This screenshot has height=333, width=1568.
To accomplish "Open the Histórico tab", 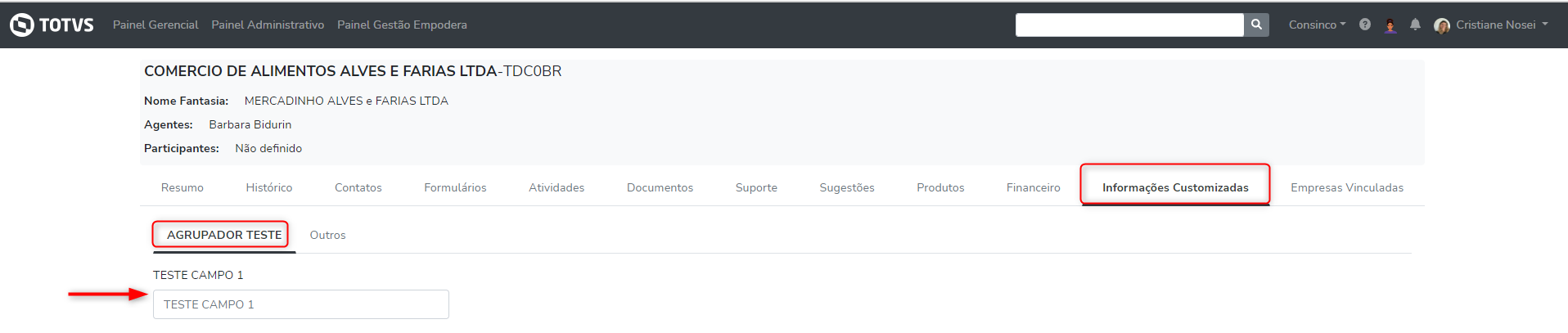I will click(x=269, y=187).
